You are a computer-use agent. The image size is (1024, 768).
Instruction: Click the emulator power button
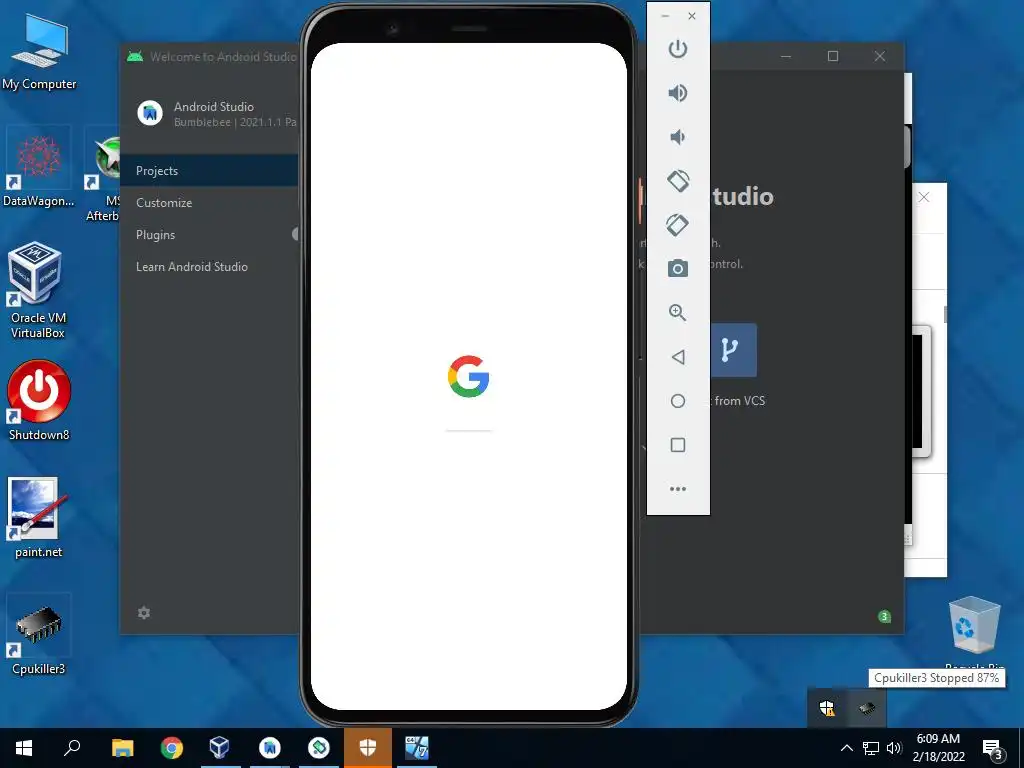point(678,49)
